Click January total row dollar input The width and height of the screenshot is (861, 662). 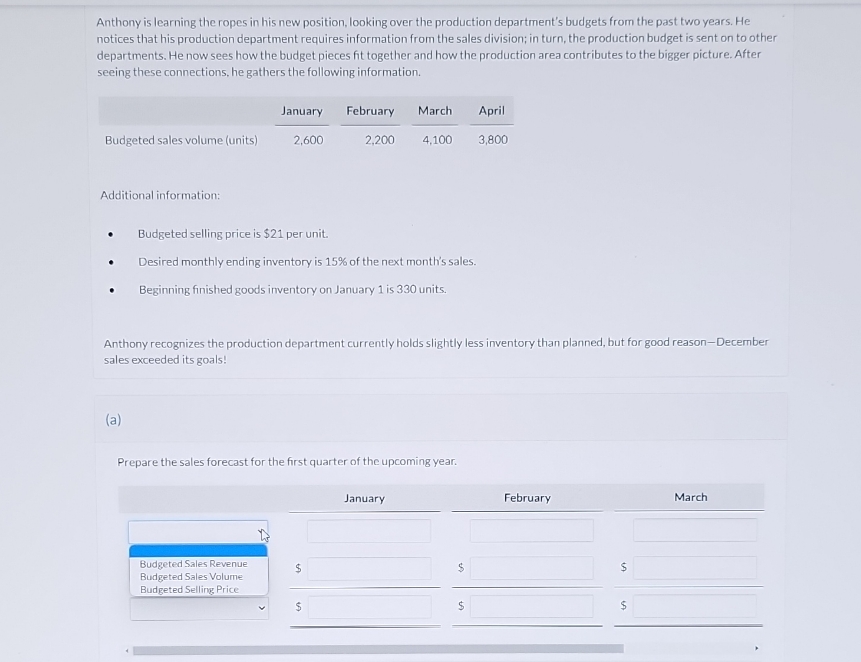click(369, 607)
